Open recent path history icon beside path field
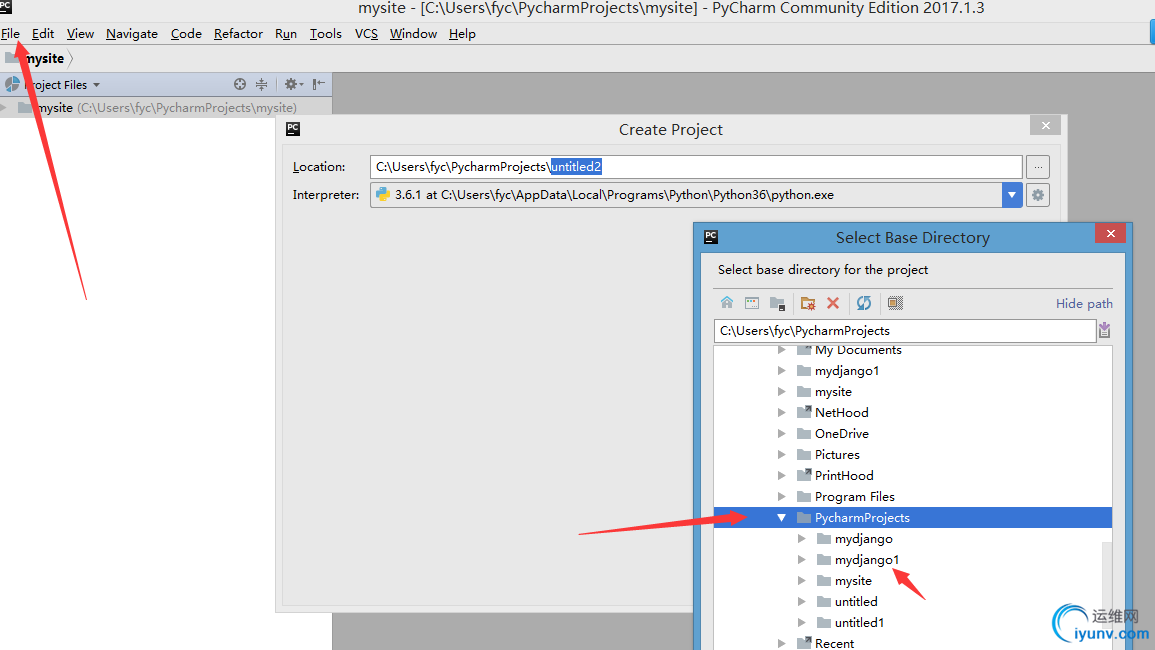Screen dimensions: 1155x650 (x=1104, y=330)
